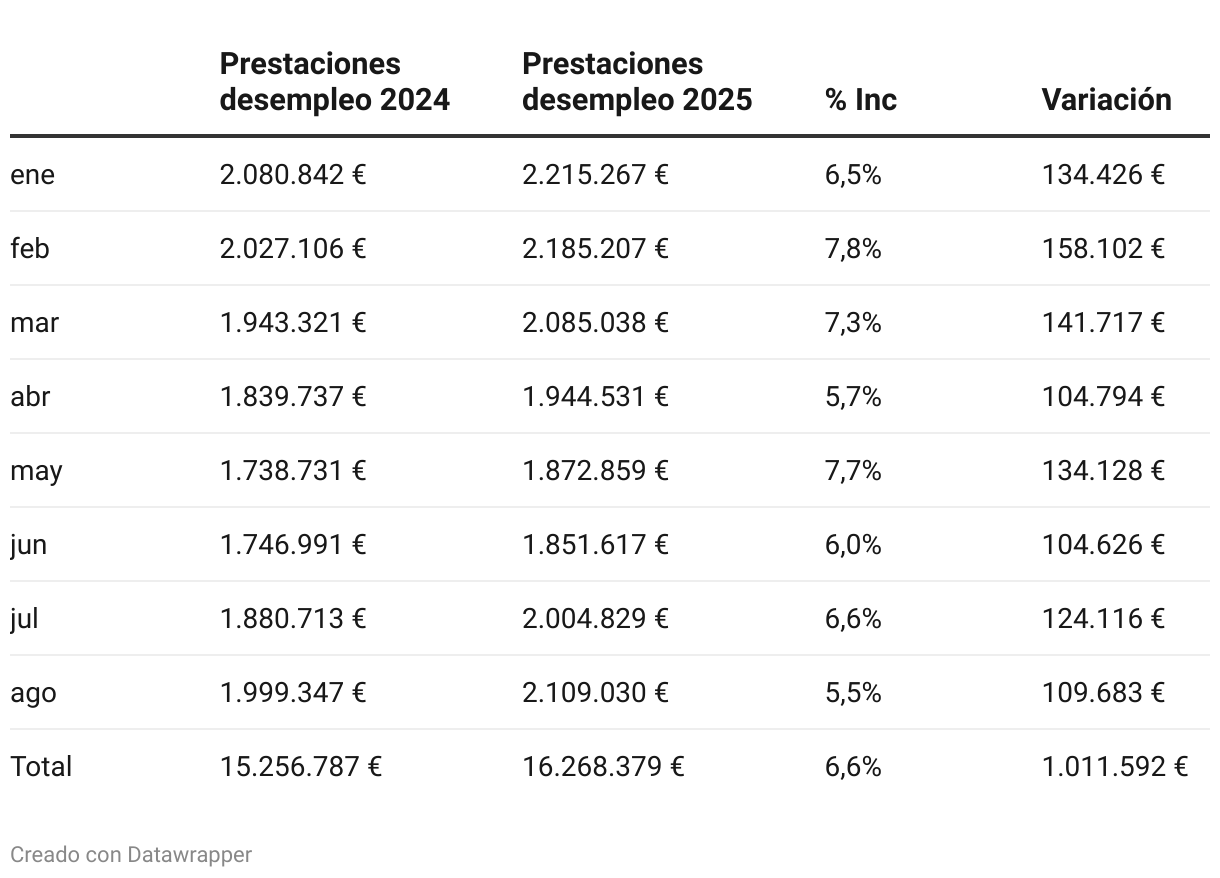Viewport: 1220px width, 878px height.
Task: Click the 7,3% increase cell for March
Action: 853,323
